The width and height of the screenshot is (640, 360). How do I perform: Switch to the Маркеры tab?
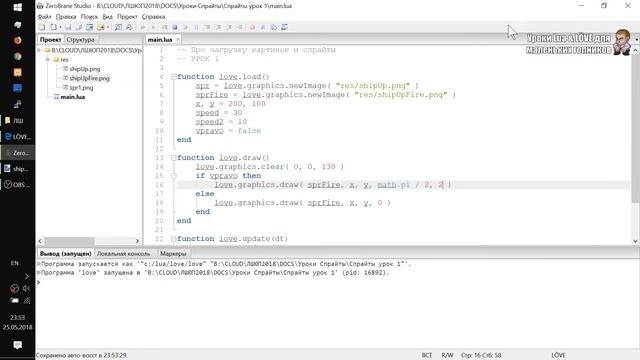point(173,253)
